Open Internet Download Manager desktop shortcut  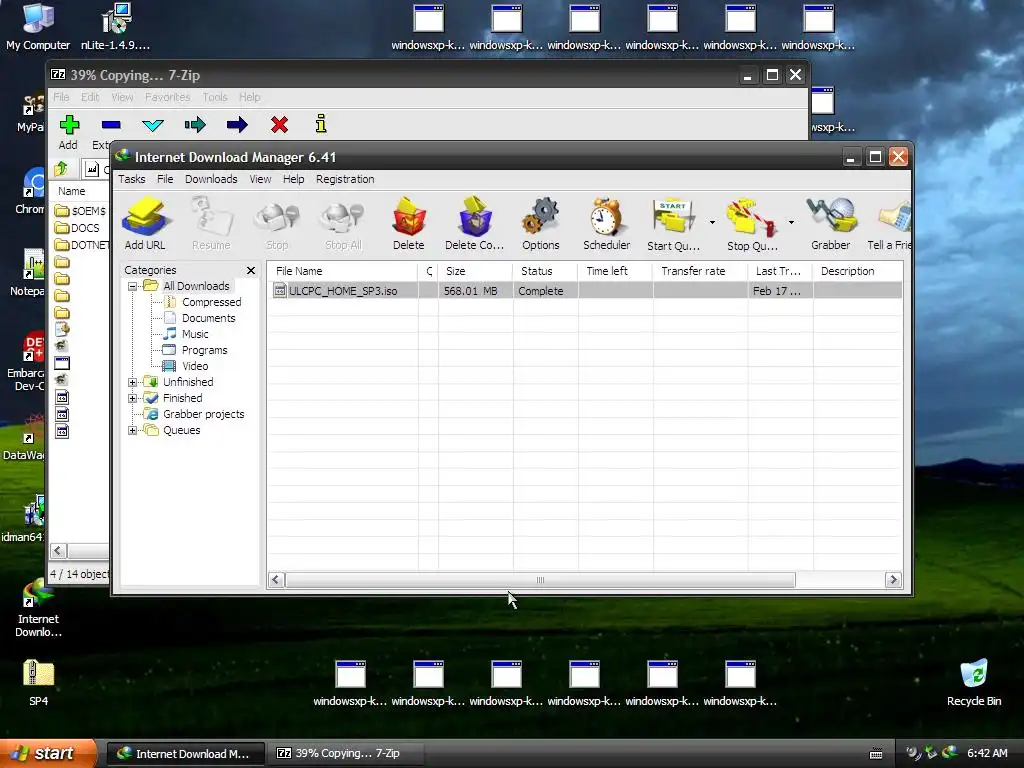[39, 608]
